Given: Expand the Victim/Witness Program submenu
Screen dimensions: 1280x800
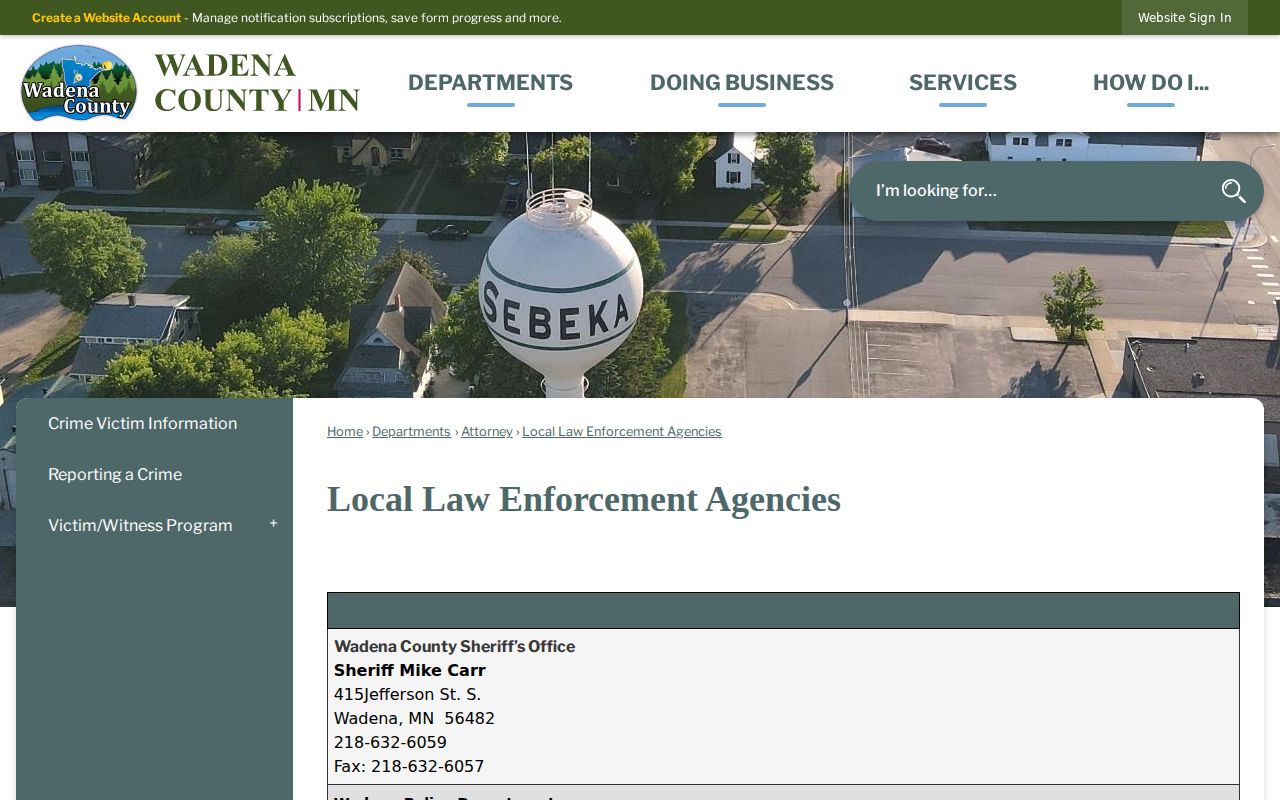Looking at the screenshot, I should [x=273, y=524].
